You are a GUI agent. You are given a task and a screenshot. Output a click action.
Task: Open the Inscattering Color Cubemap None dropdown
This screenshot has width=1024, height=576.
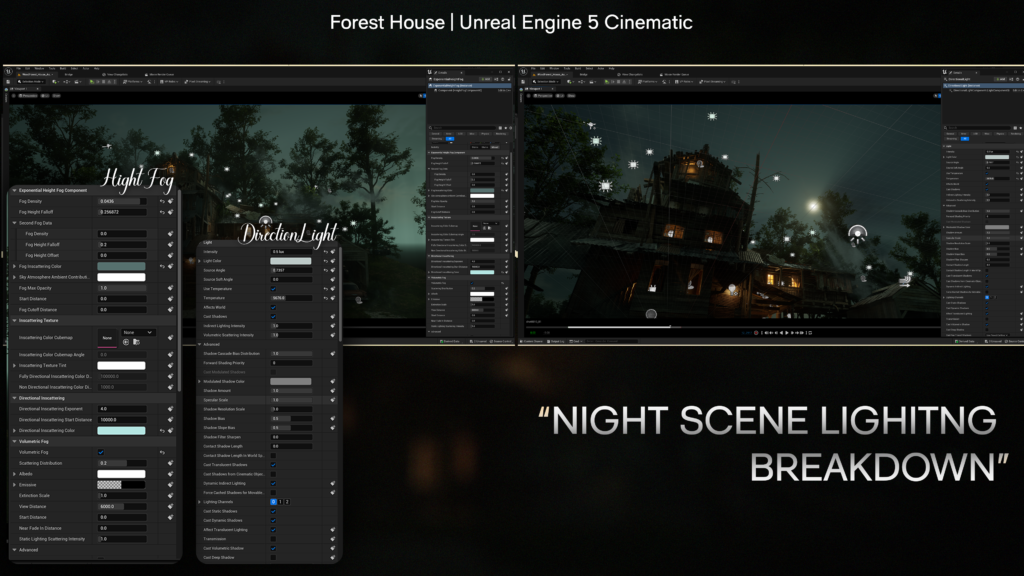point(139,332)
